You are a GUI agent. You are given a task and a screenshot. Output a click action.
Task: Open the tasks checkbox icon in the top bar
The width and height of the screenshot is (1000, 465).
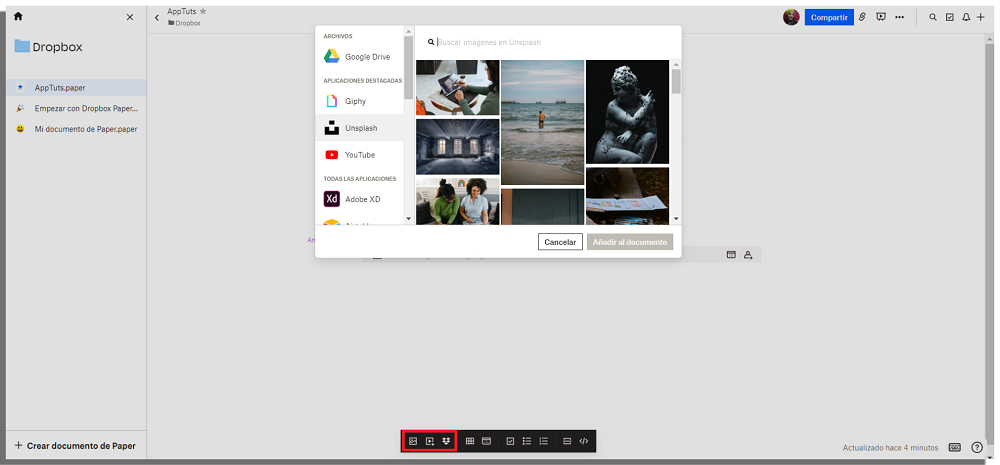950,17
